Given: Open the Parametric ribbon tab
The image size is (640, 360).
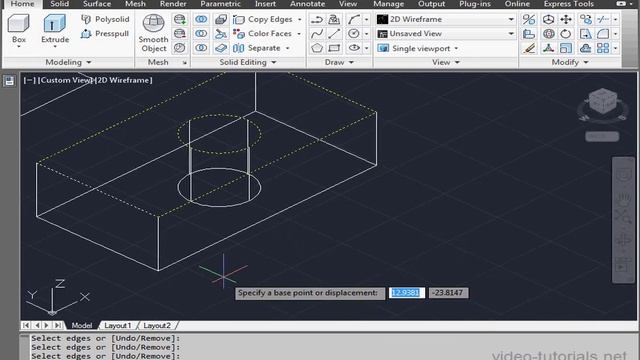Looking at the screenshot, I should [220, 4].
